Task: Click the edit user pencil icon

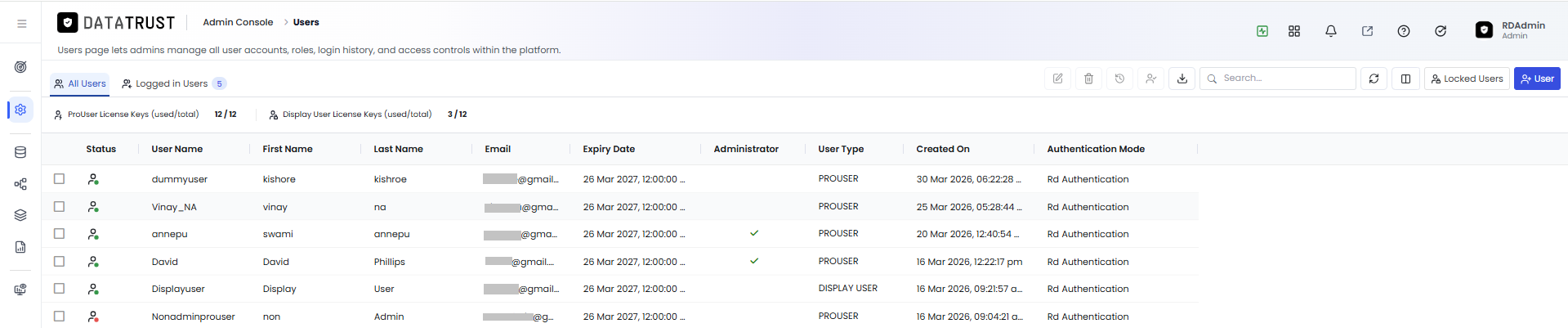Action: point(1058,79)
